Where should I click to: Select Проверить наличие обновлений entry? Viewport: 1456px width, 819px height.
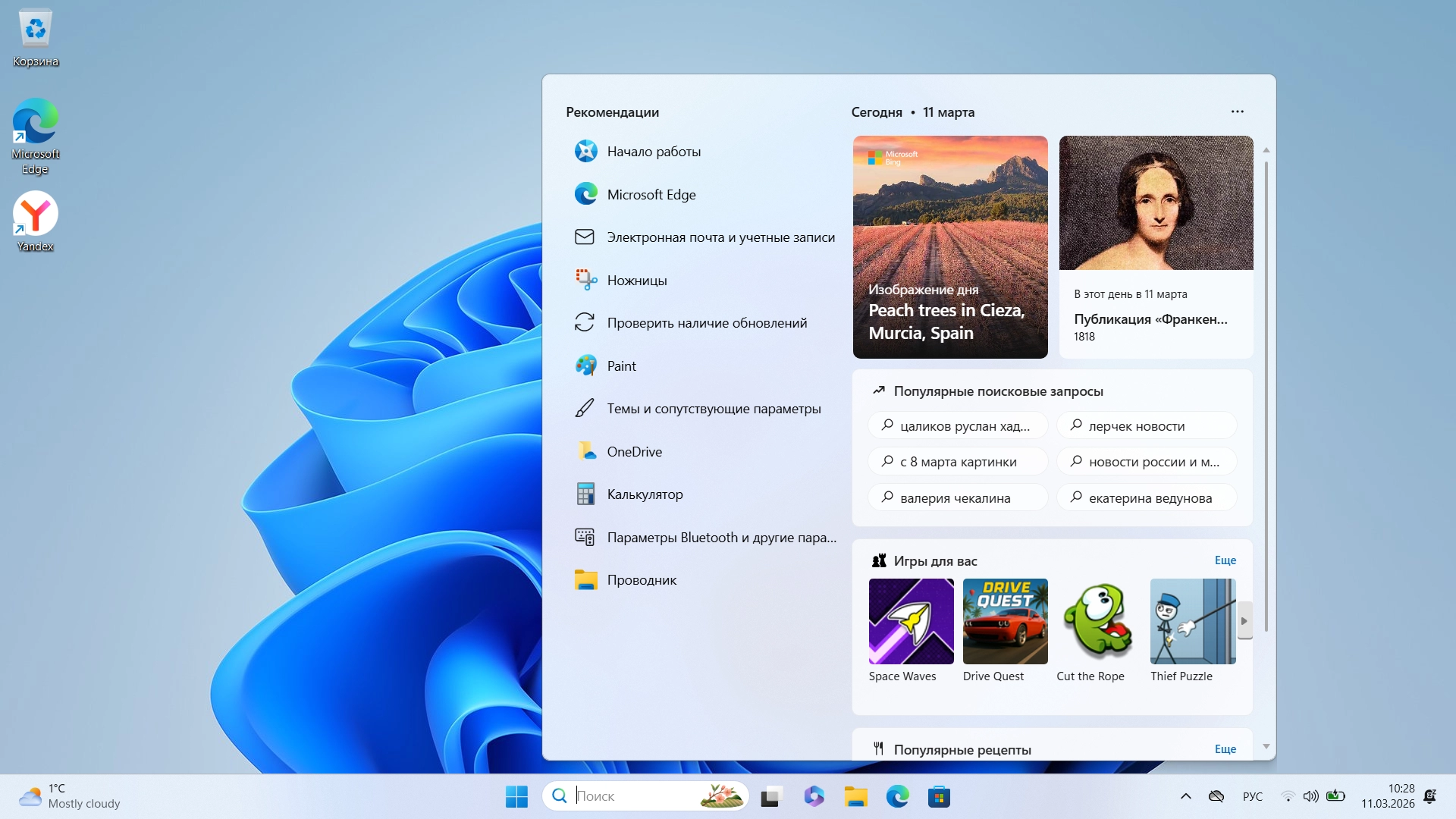click(x=706, y=323)
